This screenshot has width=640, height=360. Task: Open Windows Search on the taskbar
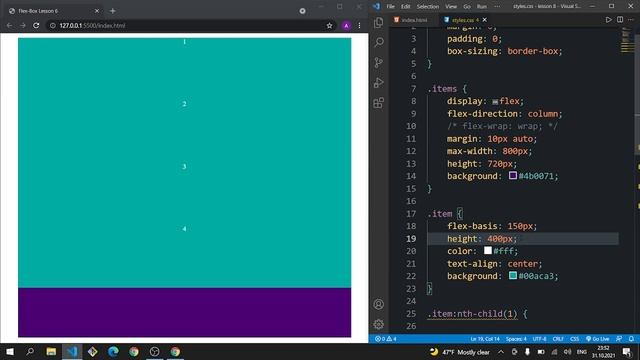(30, 351)
